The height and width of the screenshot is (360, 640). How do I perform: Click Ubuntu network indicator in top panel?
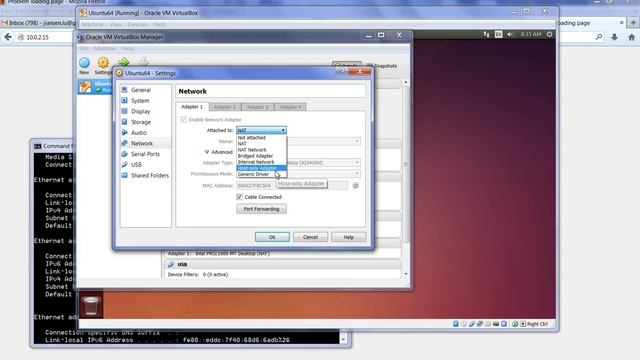[486, 34]
